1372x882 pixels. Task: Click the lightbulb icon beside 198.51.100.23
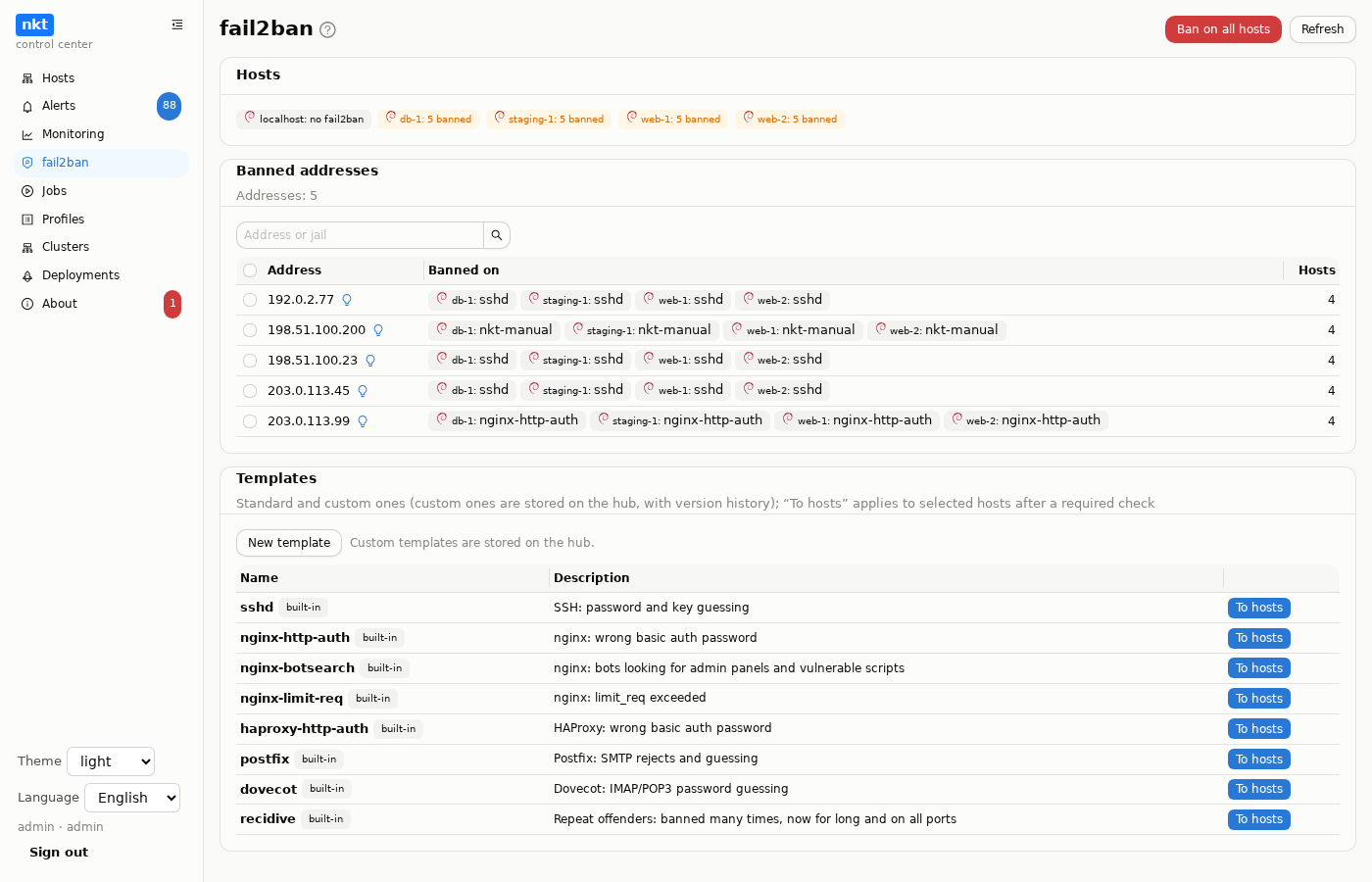click(370, 361)
